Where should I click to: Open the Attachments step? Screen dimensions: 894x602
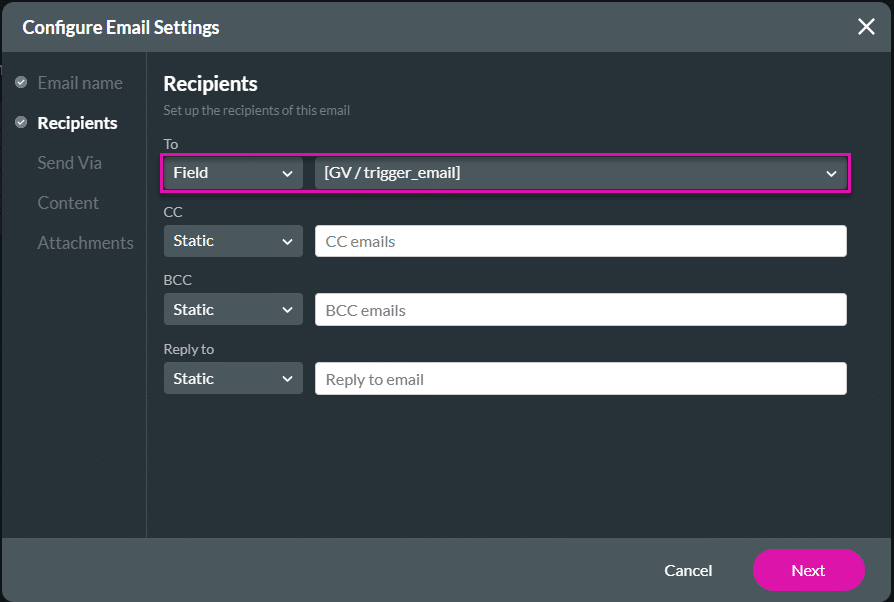85,242
